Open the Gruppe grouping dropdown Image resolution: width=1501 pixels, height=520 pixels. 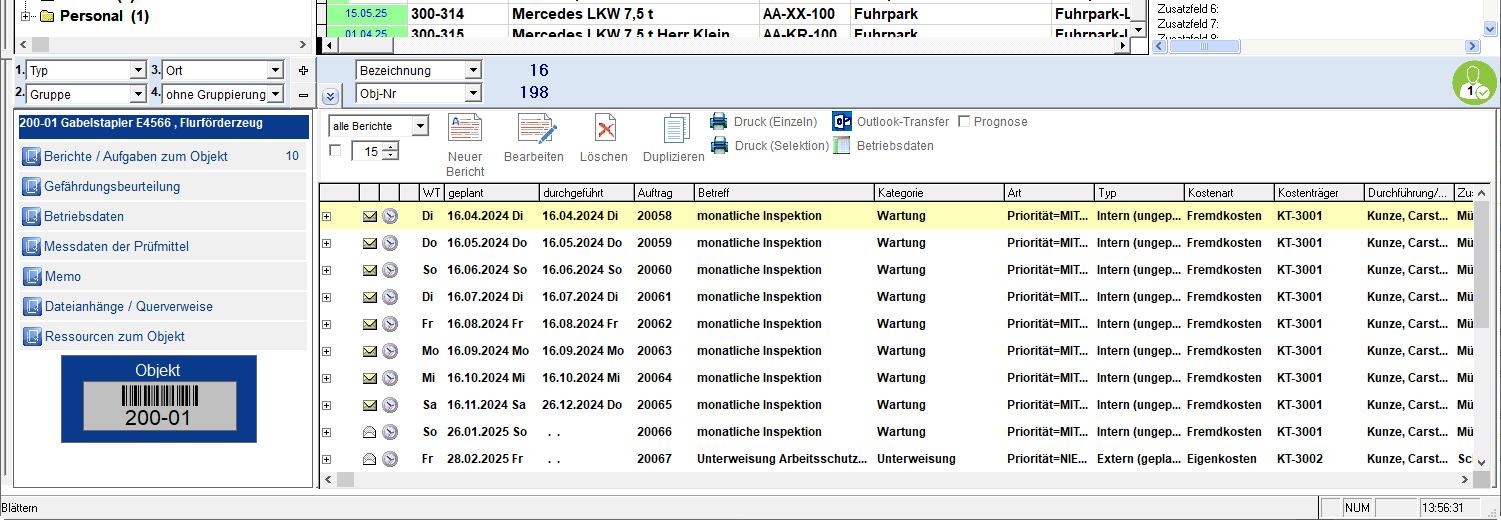(138, 95)
